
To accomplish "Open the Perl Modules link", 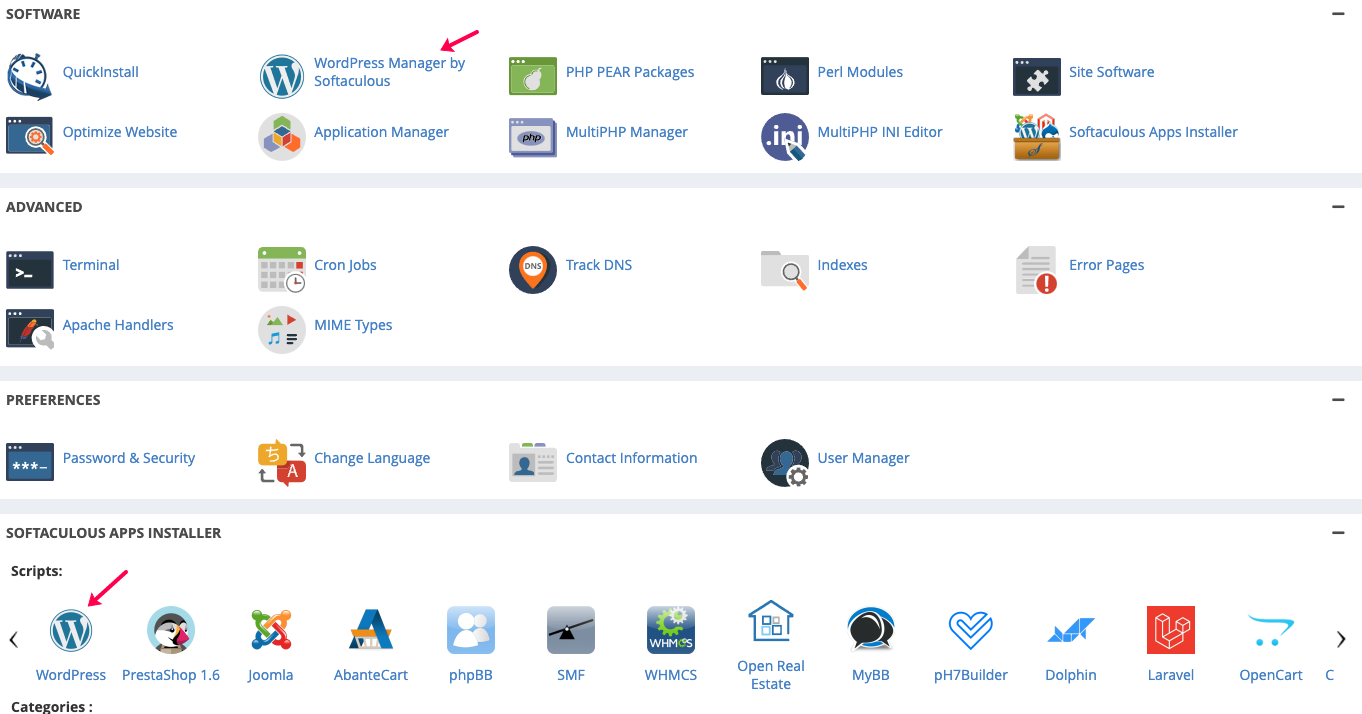I will point(860,72).
